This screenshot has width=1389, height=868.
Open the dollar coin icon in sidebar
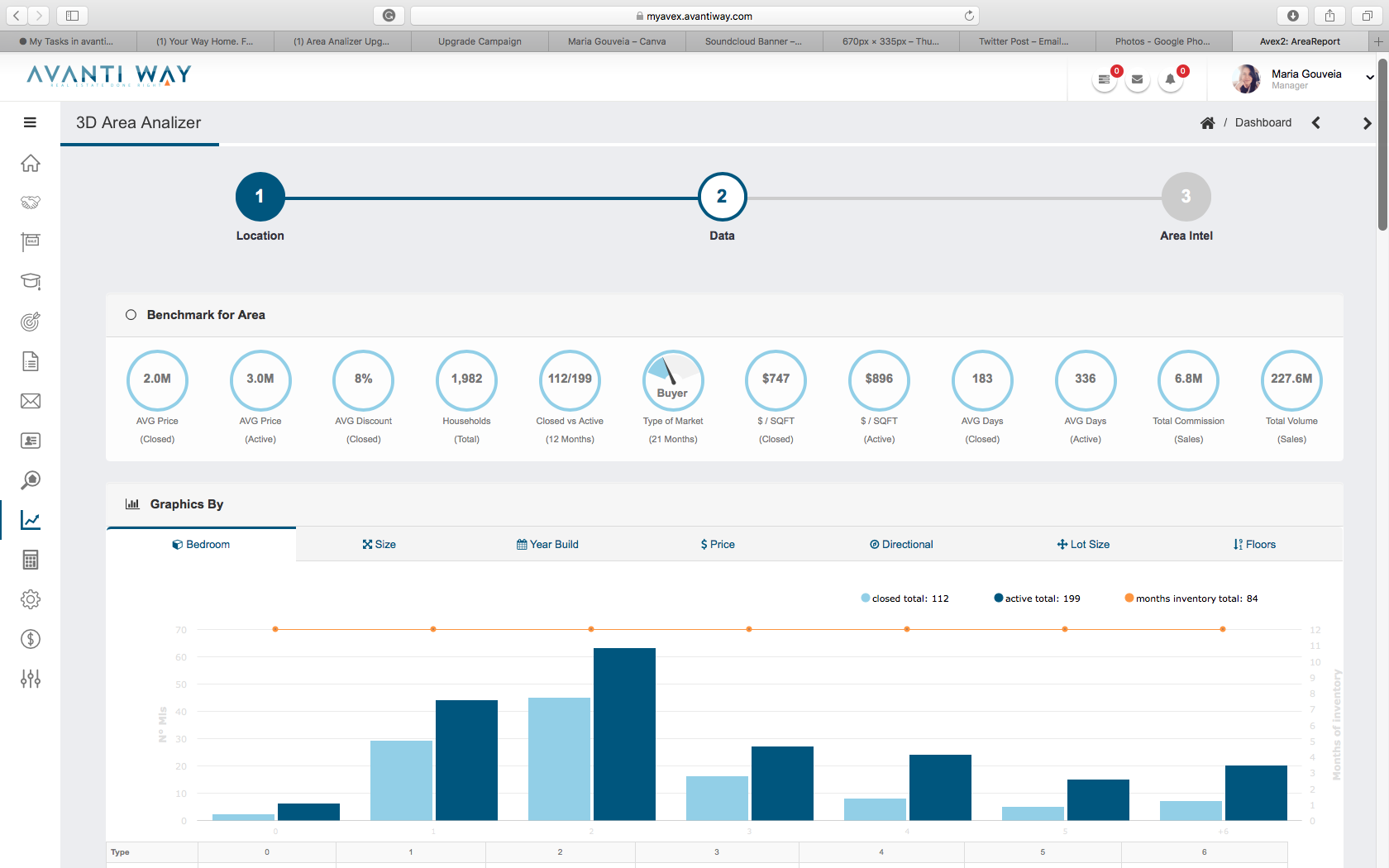pyautogui.click(x=31, y=639)
